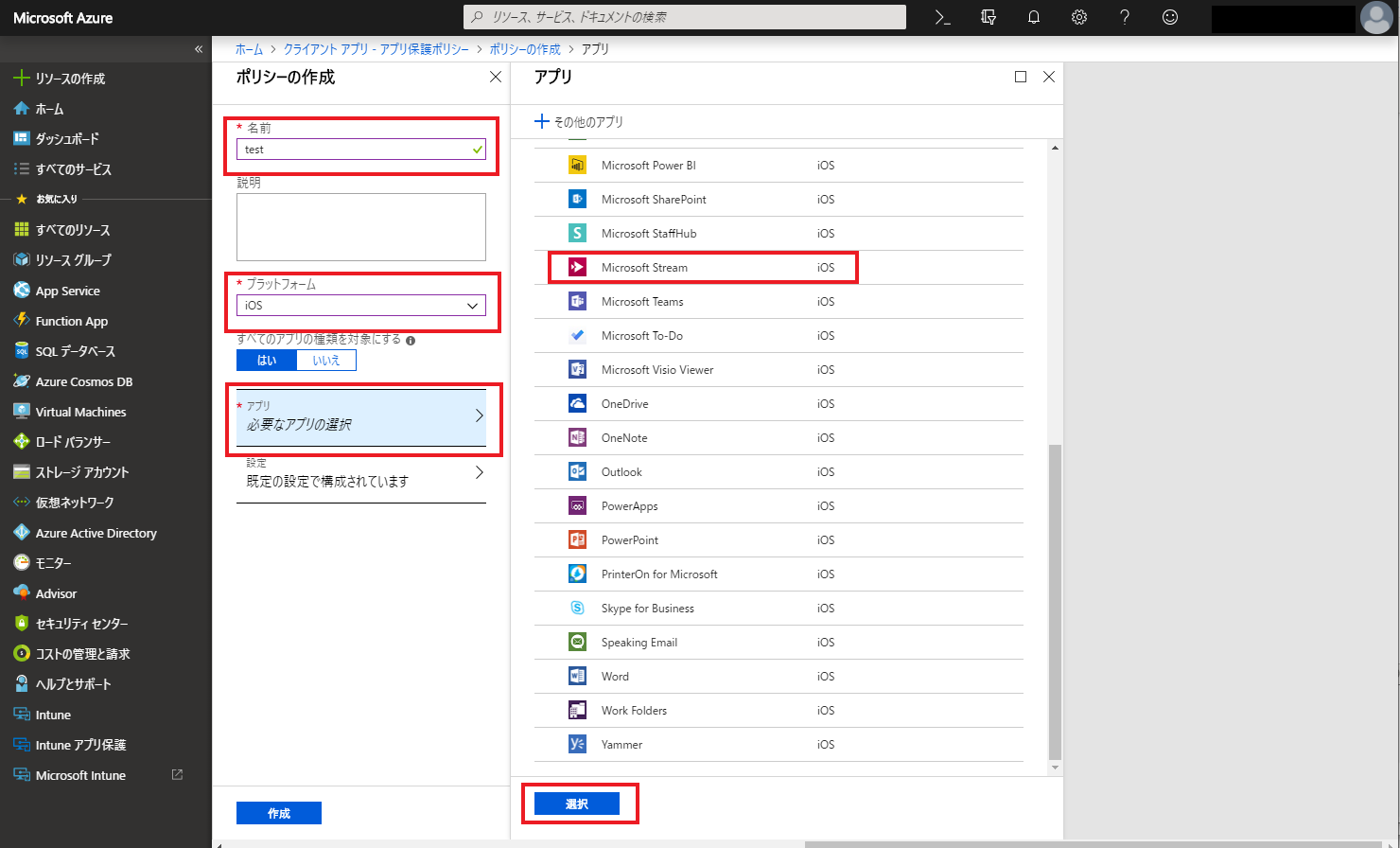
Task: Expand the 設定 default settings row
Action: 361,474
